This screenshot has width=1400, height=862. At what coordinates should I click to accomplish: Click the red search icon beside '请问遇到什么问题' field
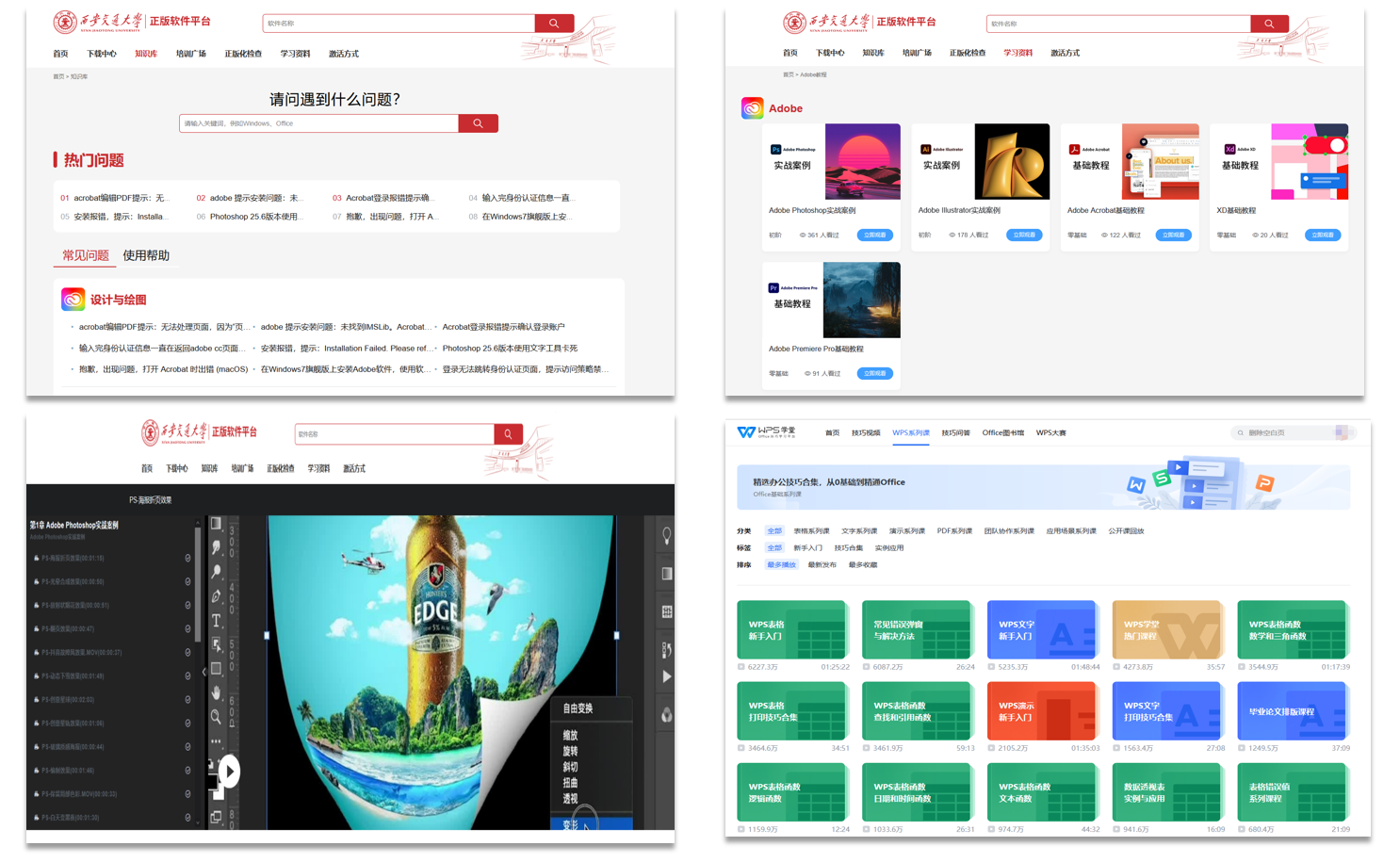478,123
